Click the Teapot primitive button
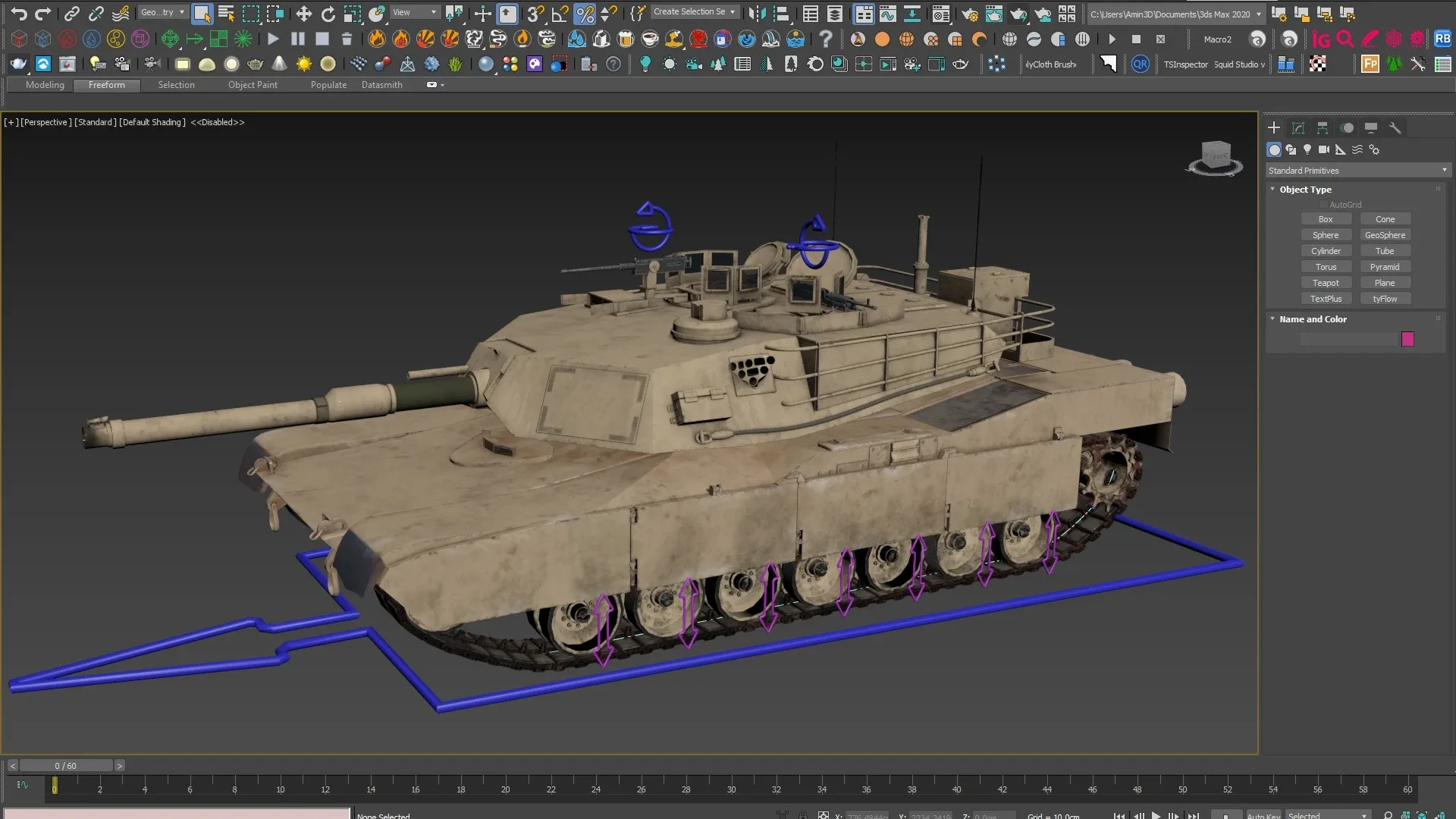The height and width of the screenshot is (819, 1456). 1326,283
